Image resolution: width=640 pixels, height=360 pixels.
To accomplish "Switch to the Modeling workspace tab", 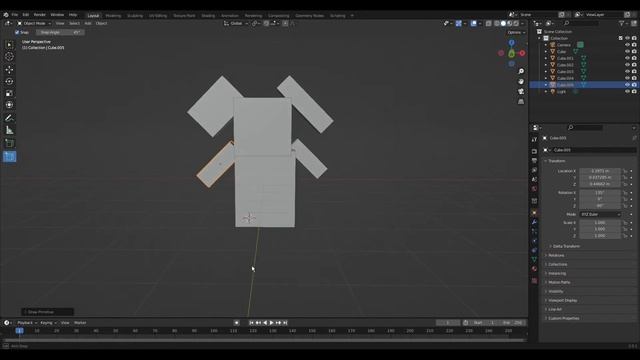I will (x=113, y=16).
